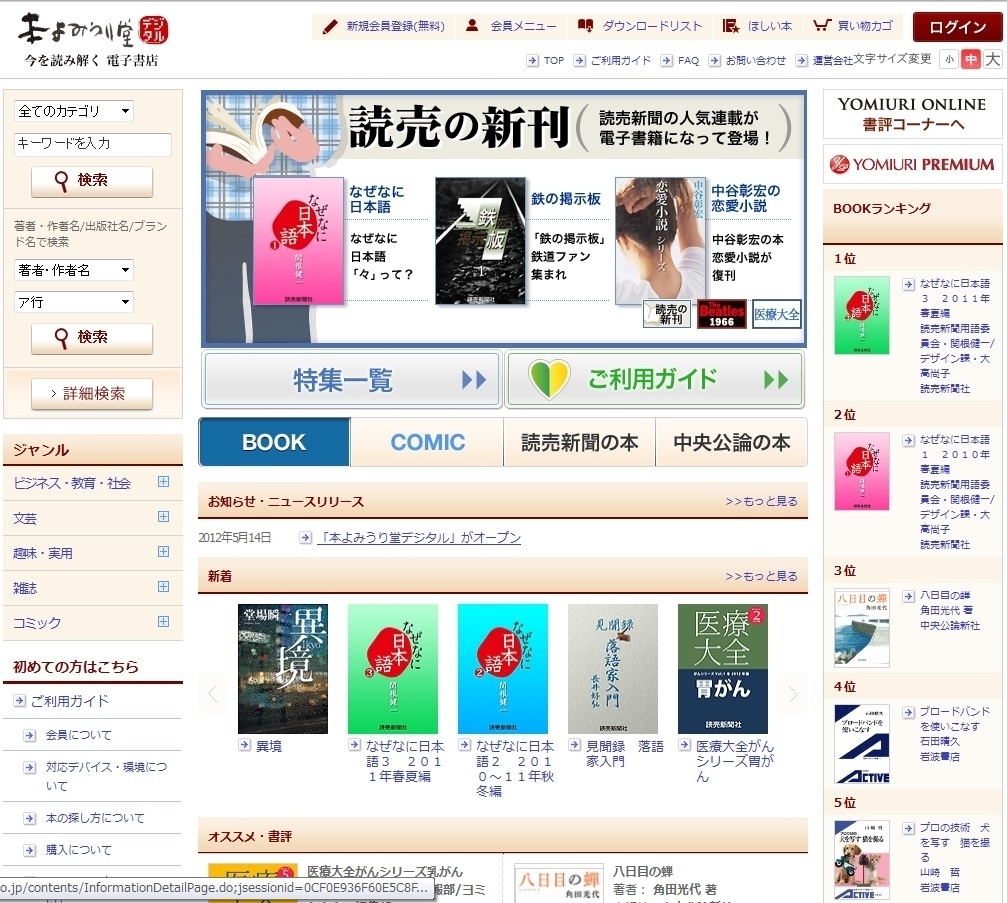Set text size to large (大)
The image size is (1007, 903).
[x=993, y=60]
